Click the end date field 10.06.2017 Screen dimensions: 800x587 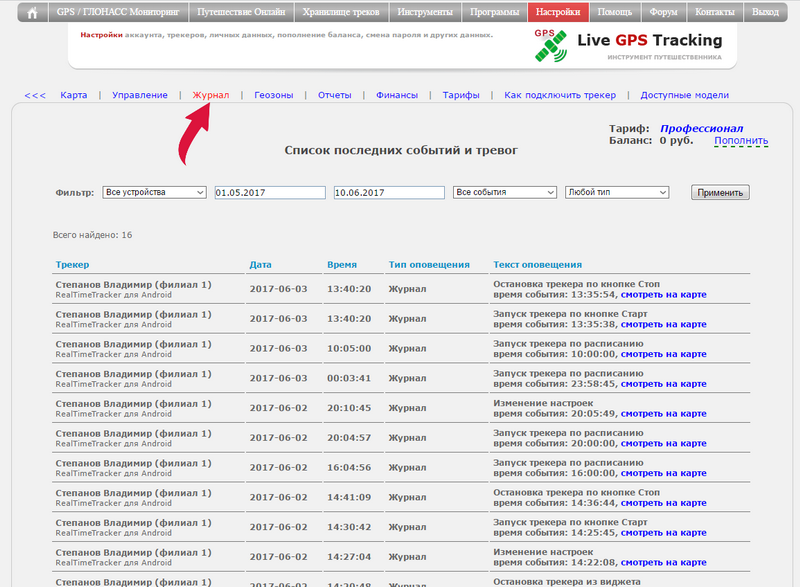click(389, 192)
